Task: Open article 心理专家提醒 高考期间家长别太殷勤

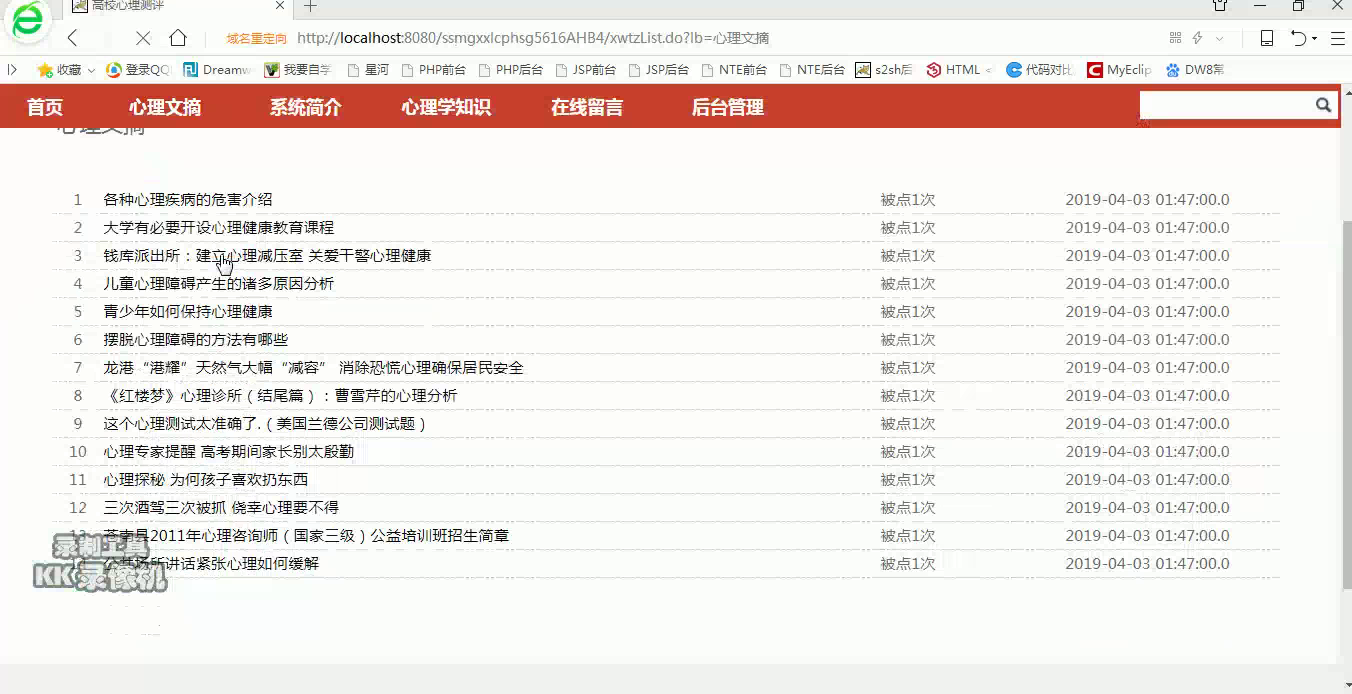Action: pyautogui.click(x=228, y=451)
